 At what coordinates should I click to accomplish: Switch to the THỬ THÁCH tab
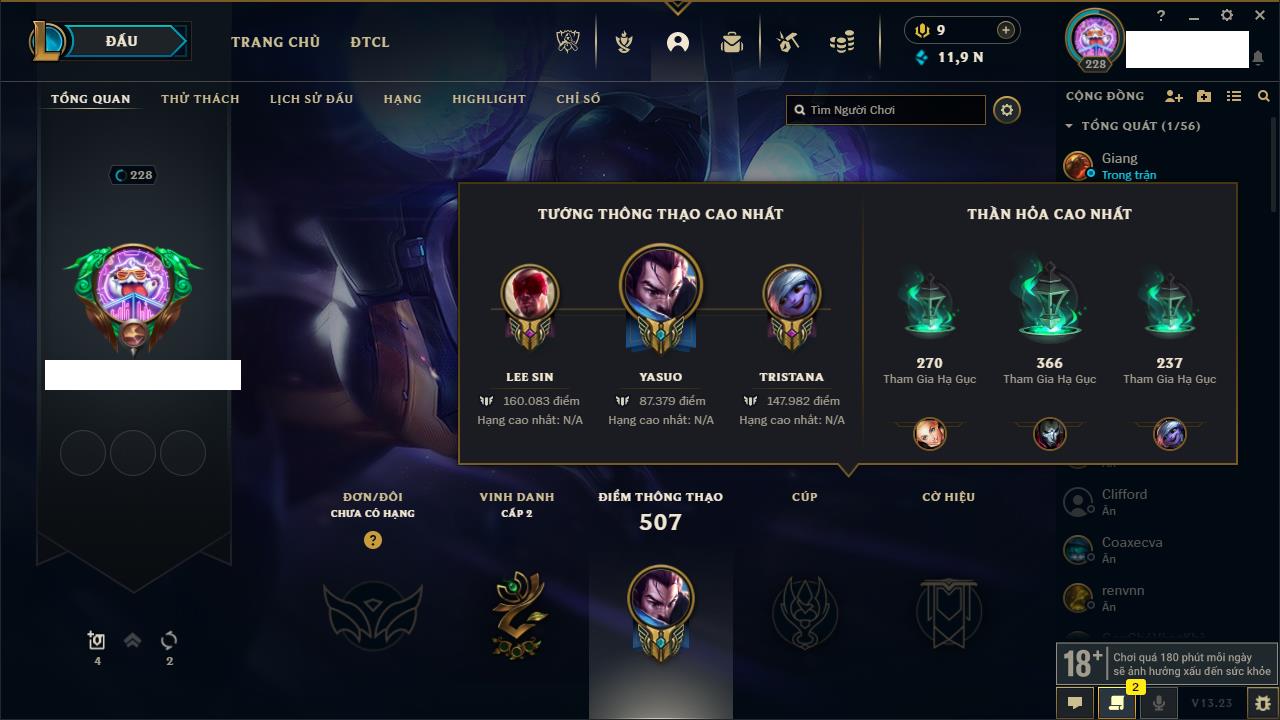200,99
